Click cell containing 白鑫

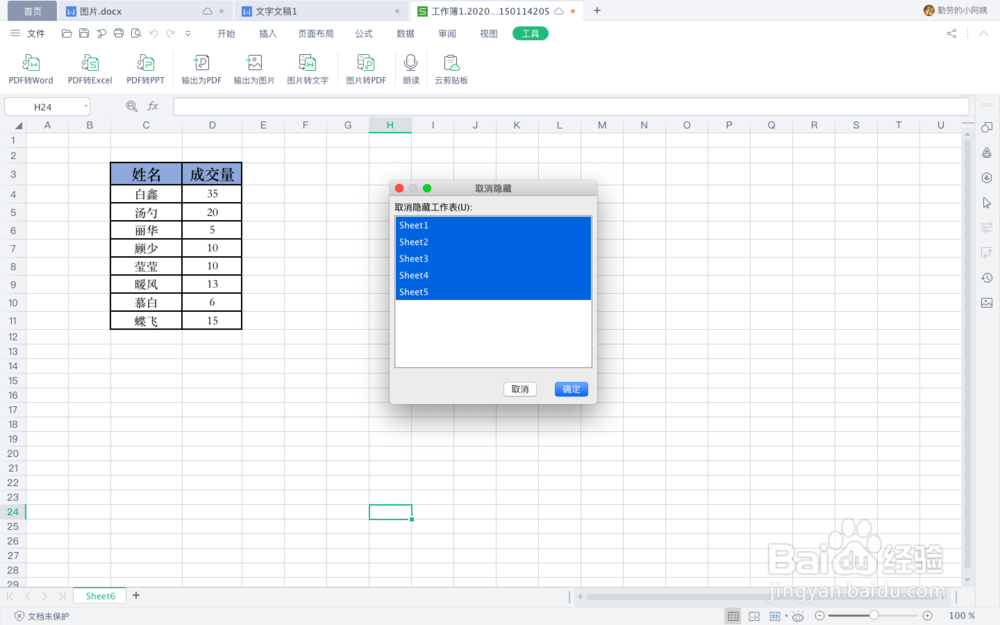(146, 194)
